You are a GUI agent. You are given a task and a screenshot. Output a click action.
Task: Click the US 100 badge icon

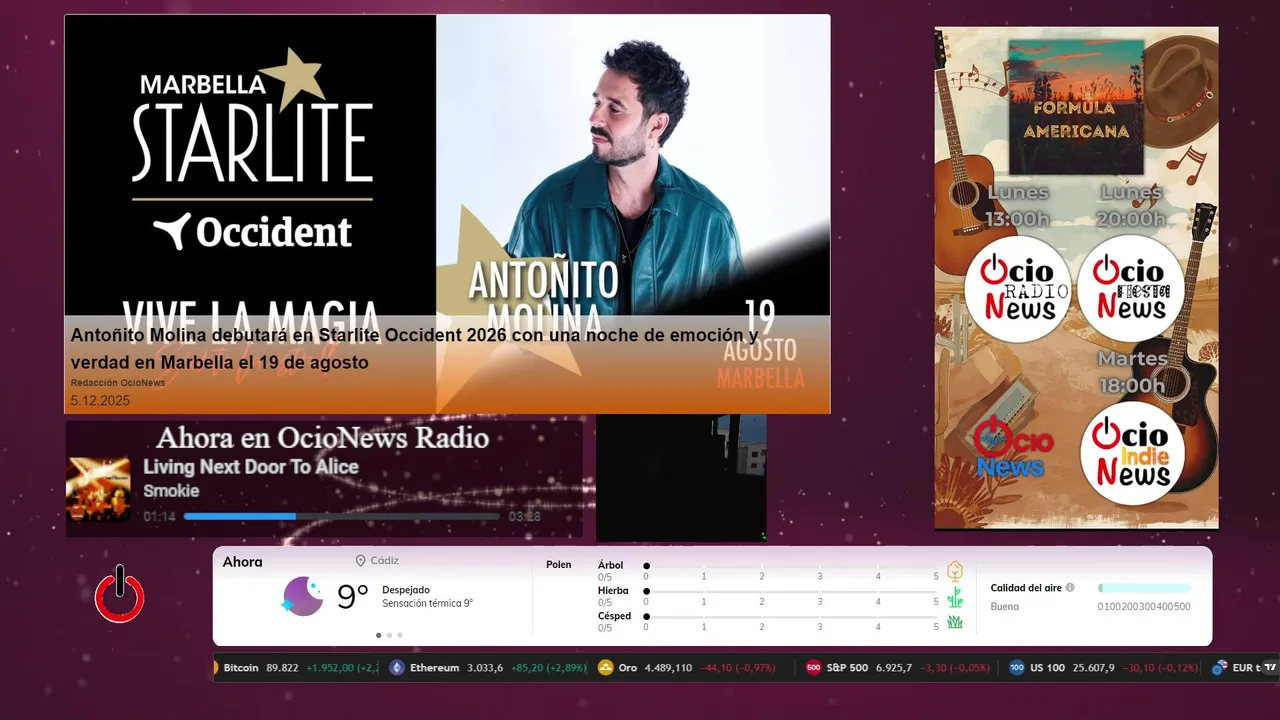(x=1016, y=667)
